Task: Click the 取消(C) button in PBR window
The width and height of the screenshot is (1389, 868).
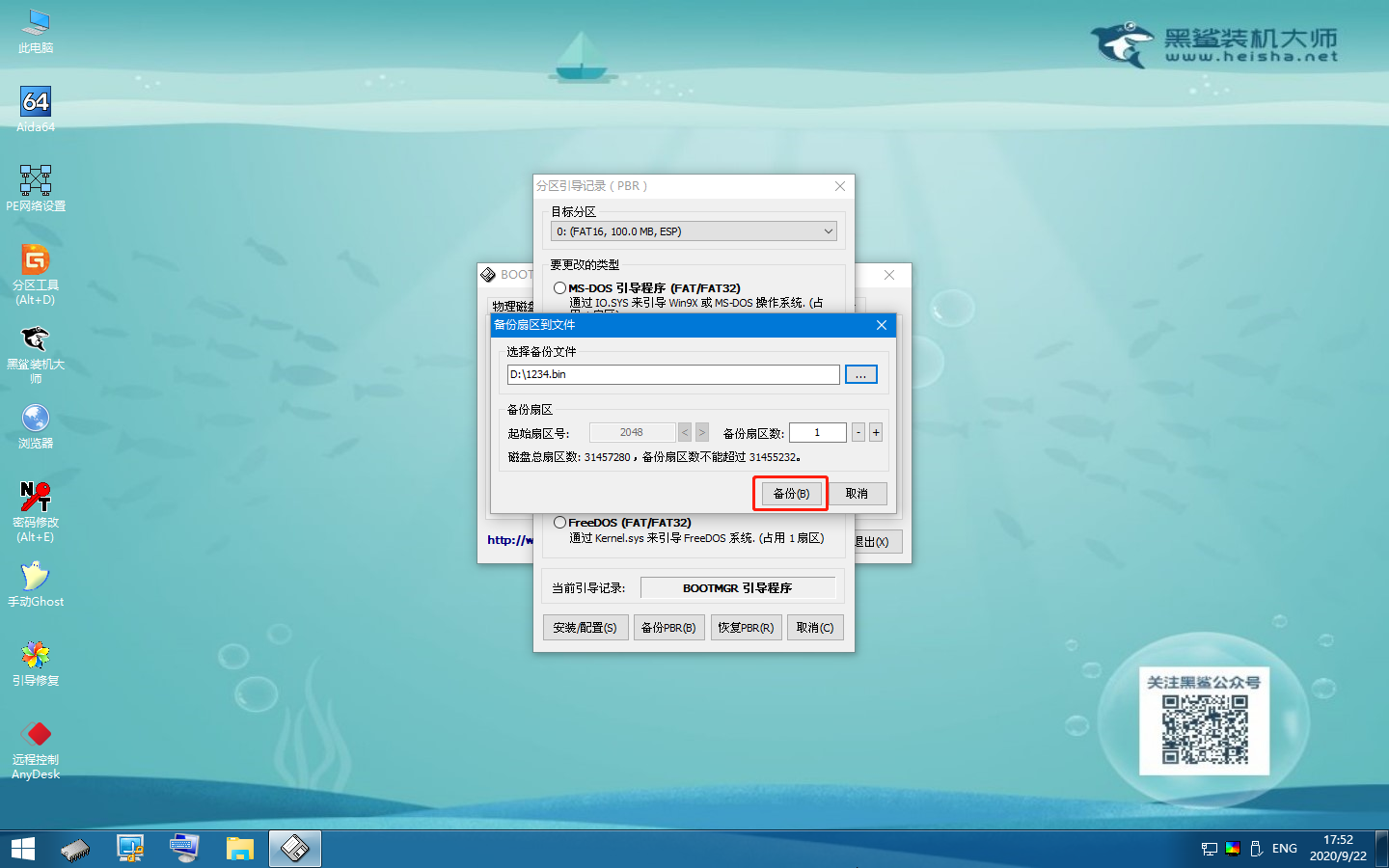Action: pyautogui.click(x=815, y=628)
